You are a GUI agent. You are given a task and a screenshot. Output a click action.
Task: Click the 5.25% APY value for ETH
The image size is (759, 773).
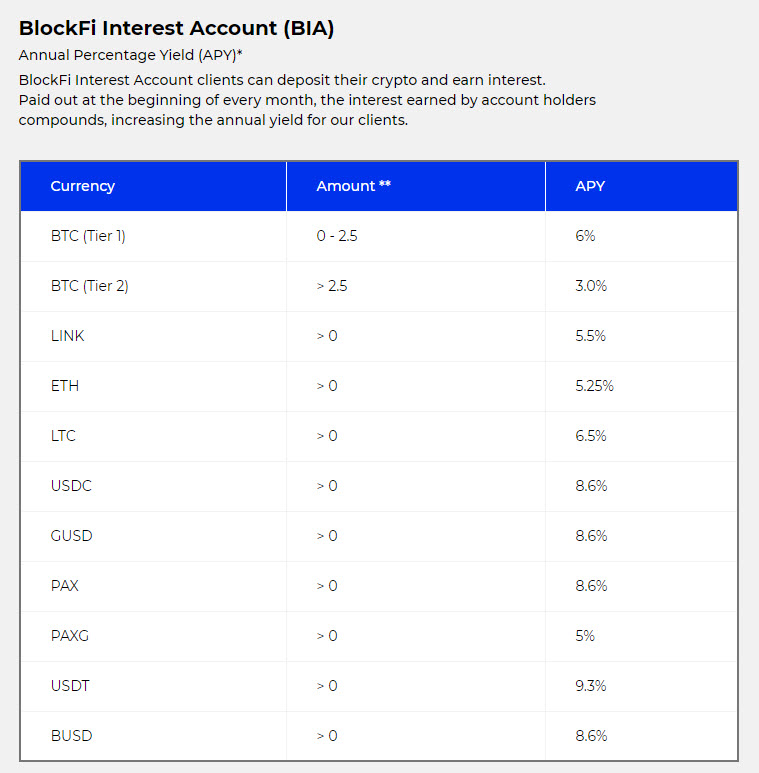click(594, 386)
